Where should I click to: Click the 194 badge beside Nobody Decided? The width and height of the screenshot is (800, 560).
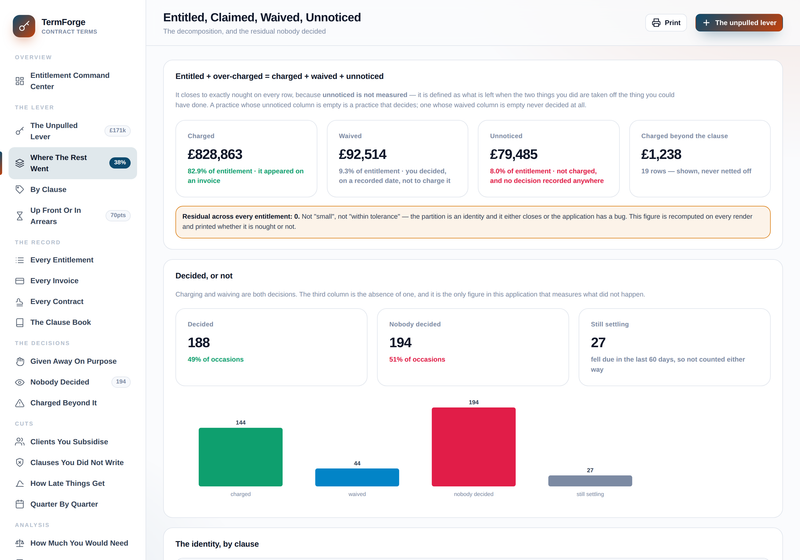pos(121,381)
